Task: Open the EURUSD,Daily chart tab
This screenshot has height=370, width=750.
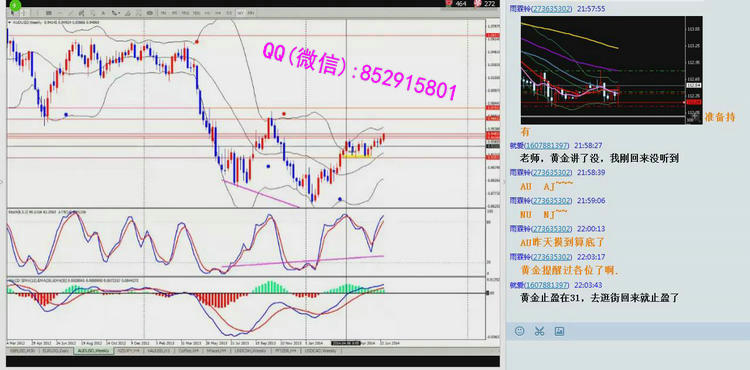Action: (56, 350)
